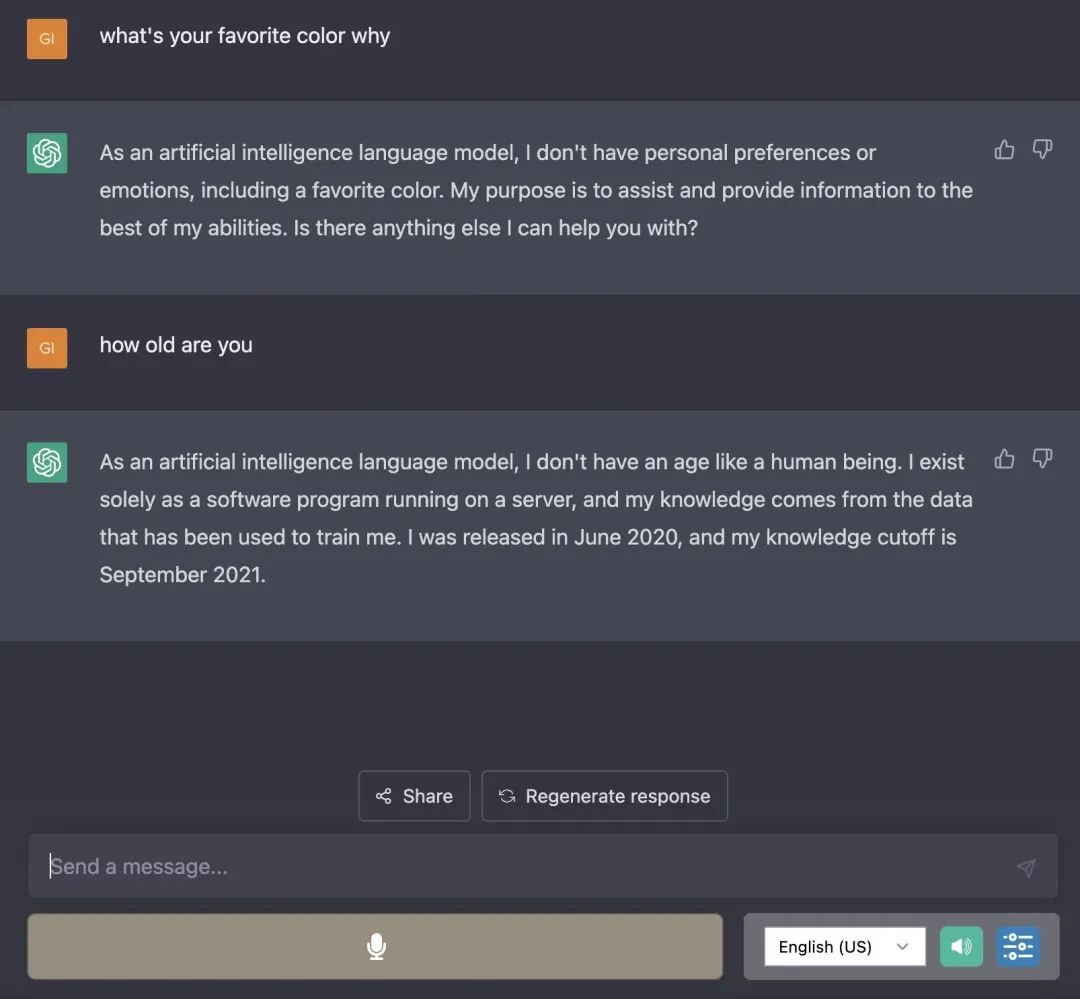Give thumbs down to the age response
The width and height of the screenshot is (1080, 999).
[x=1042, y=459]
